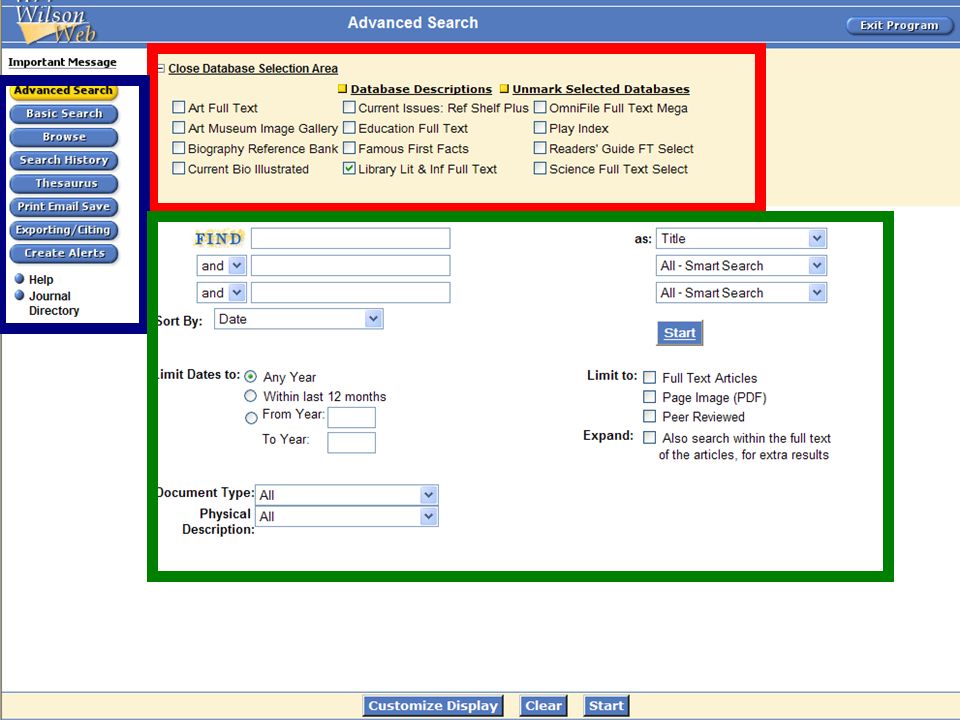960x720 pixels.
Task: Check Current Issues: Ref Shelf Plus
Action: coord(349,107)
